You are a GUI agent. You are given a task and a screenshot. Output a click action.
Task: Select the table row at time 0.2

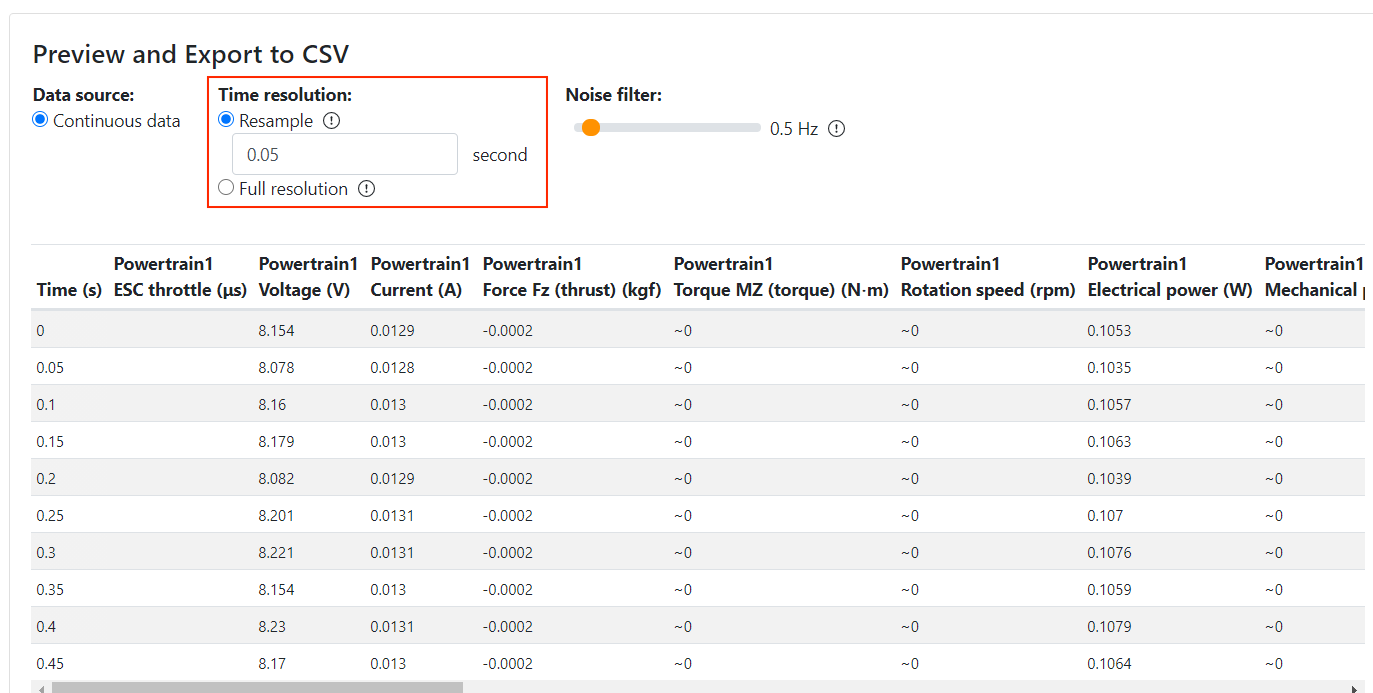(x=400, y=478)
